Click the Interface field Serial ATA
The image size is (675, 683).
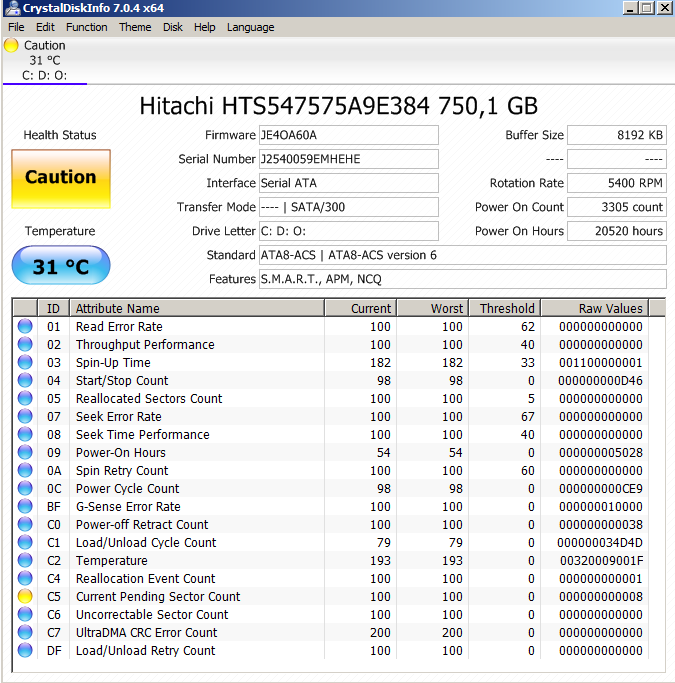(x=349, y=183)
